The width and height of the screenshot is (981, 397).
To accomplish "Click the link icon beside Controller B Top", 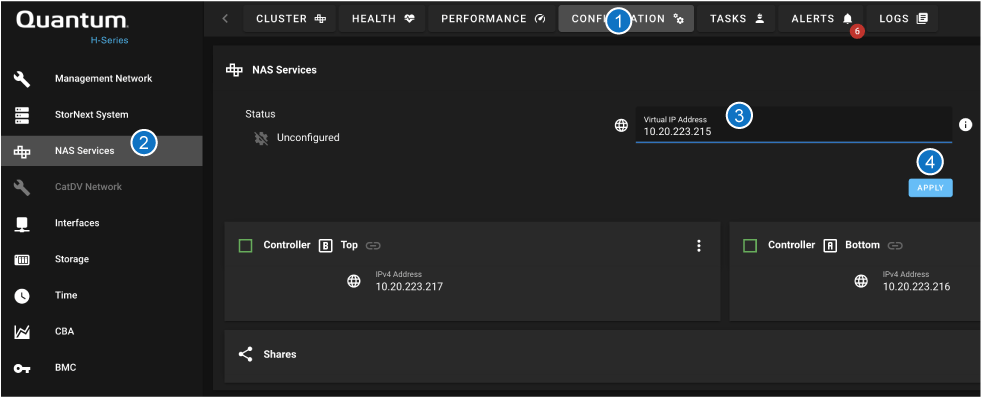I will (373, 245).
